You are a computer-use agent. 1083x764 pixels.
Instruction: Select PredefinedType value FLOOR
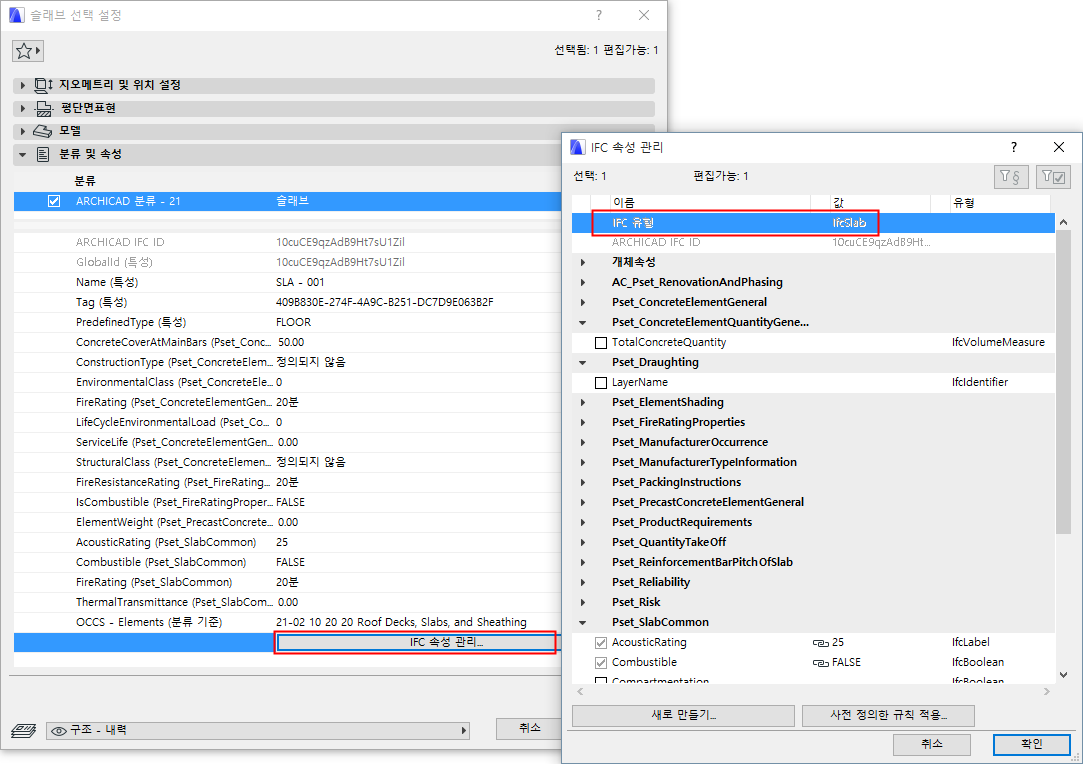tap(294, 323)
